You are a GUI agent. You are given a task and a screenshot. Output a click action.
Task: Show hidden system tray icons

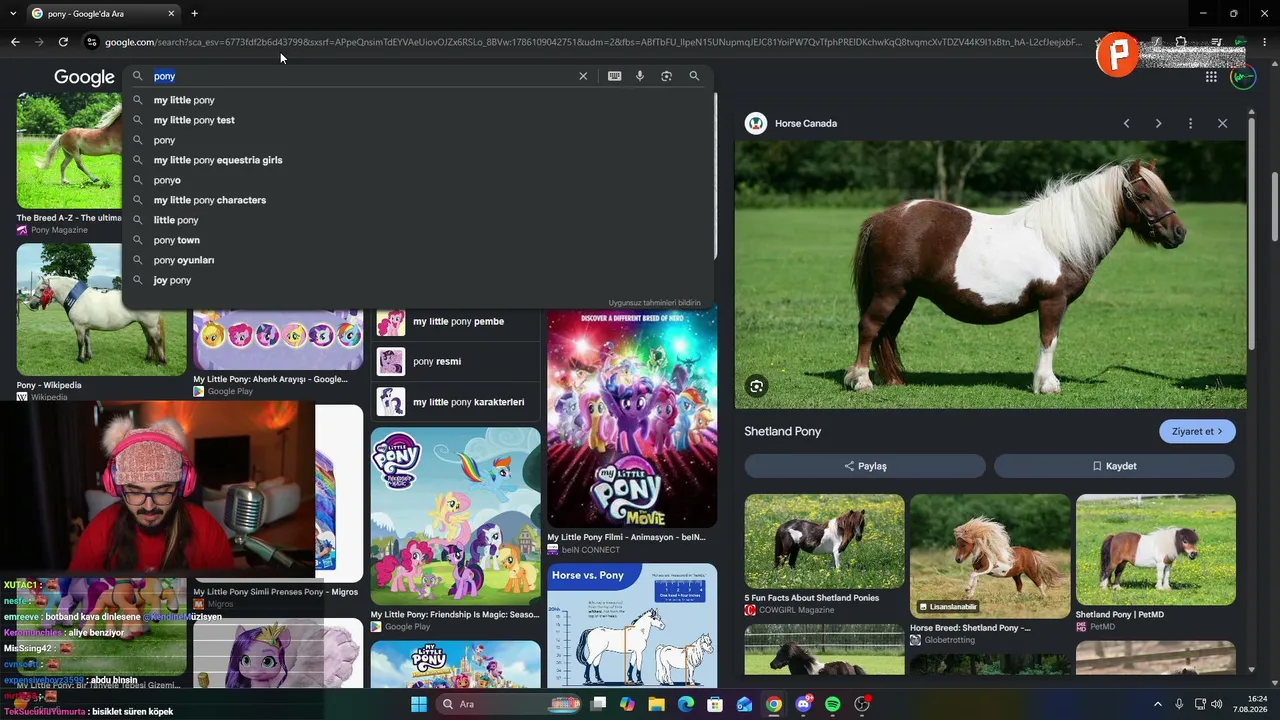click(1158, 704)
